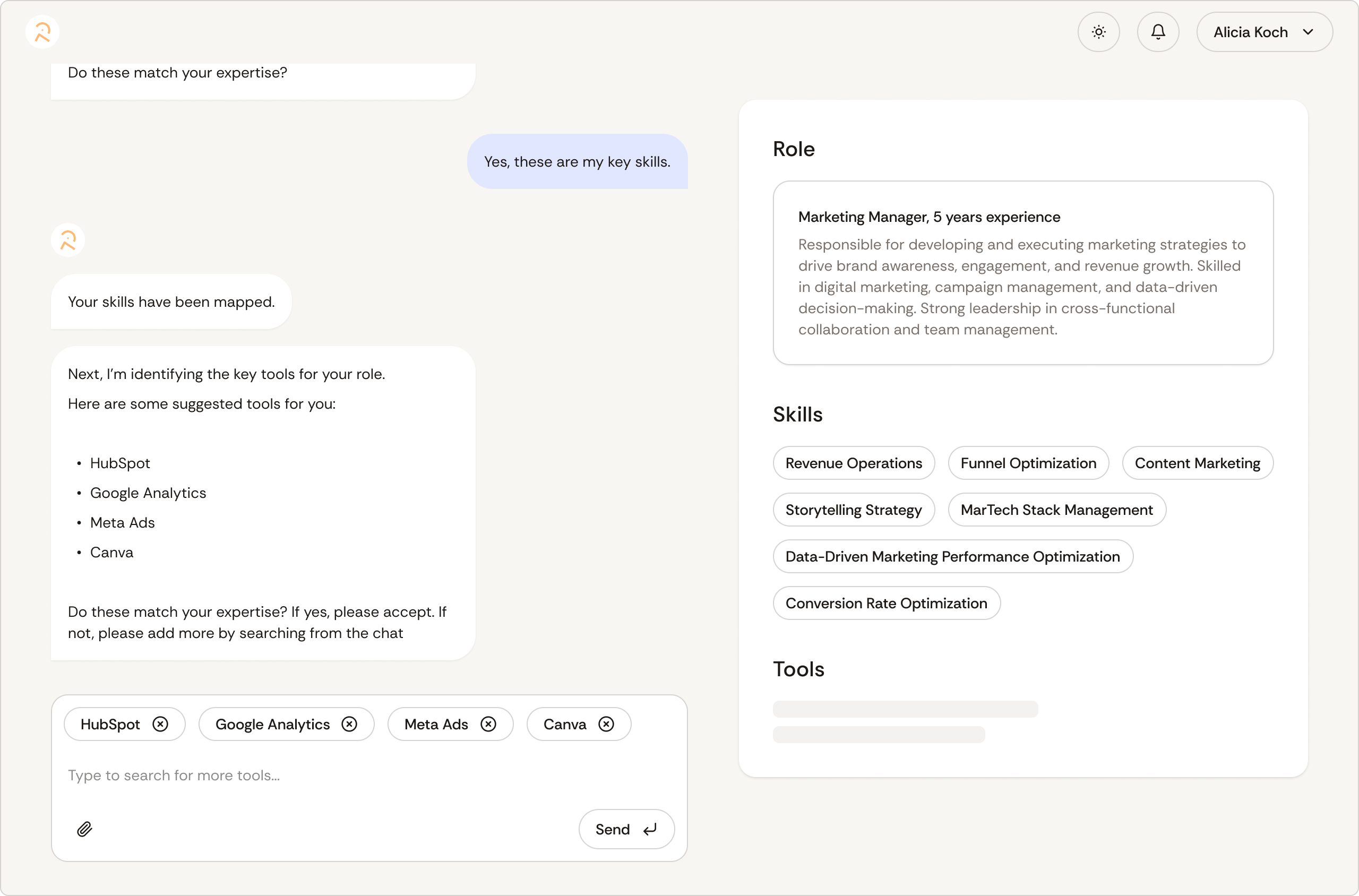Click the paperclip attachment icon
Image resolution: width=1359 pixels, height=896 pixels.
84,829
